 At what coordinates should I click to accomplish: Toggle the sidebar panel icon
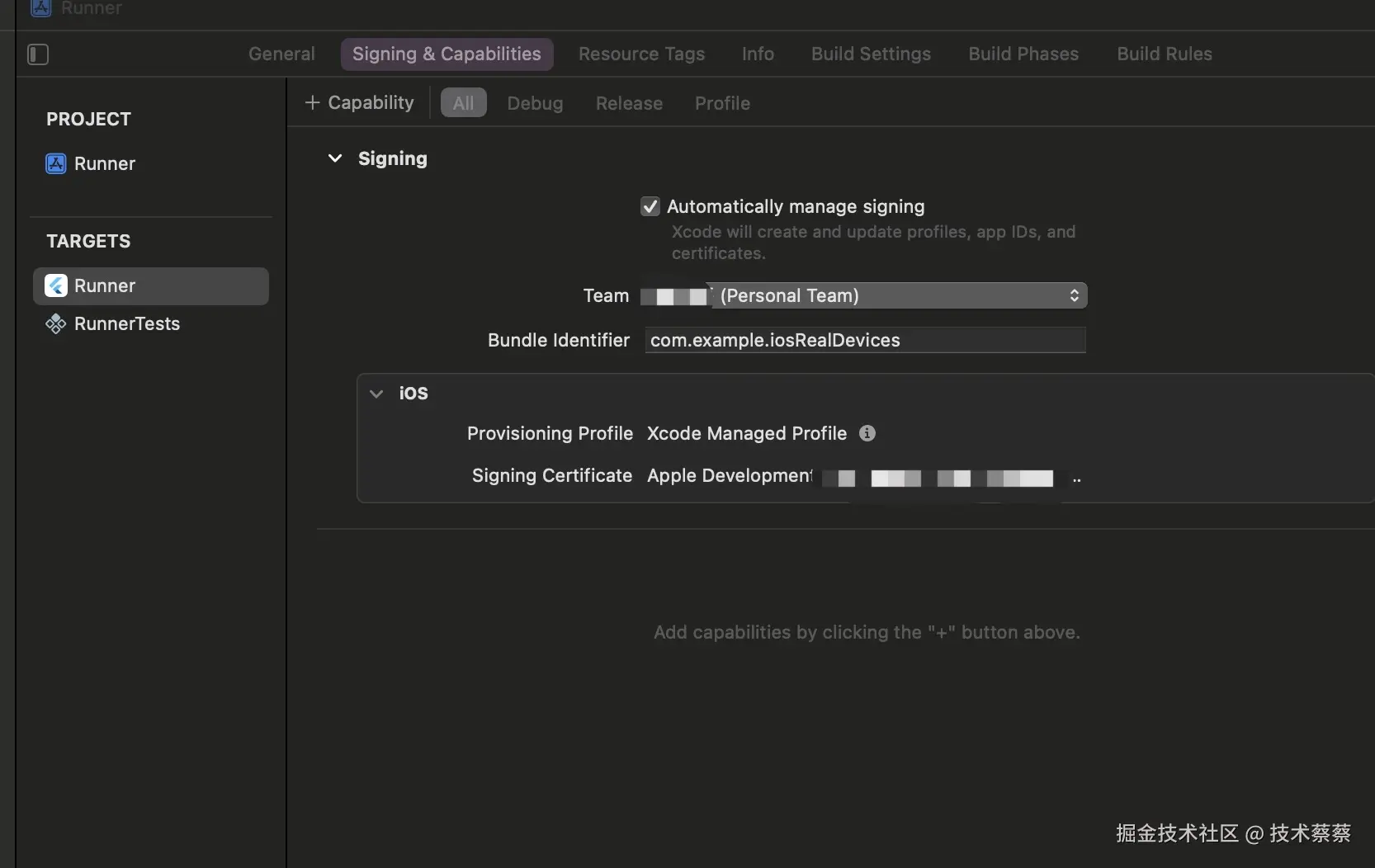(38, 54)
